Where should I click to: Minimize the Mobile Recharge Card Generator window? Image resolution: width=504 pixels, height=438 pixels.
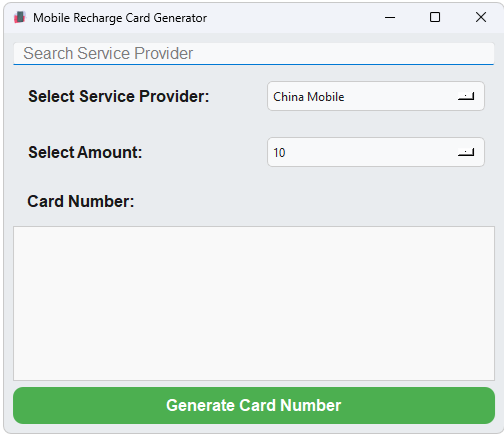[390, 17]
